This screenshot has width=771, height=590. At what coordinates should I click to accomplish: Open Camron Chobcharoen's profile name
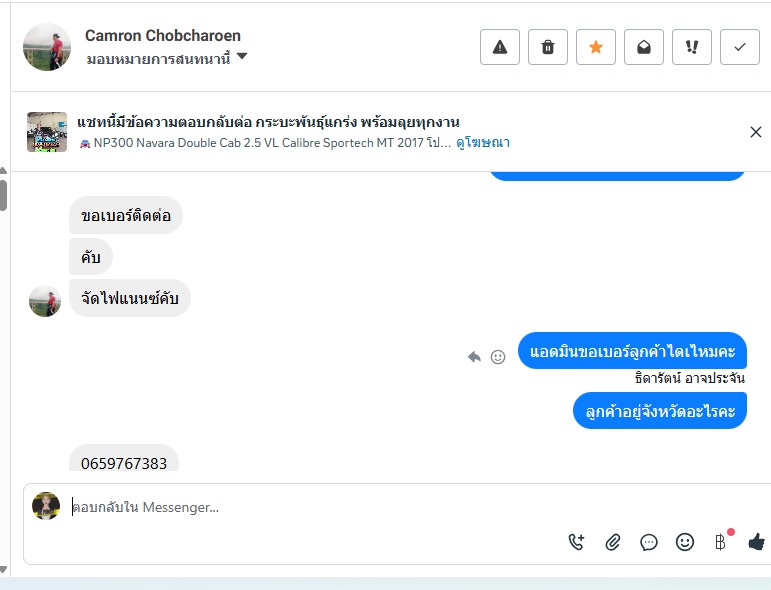coord(163,36)
